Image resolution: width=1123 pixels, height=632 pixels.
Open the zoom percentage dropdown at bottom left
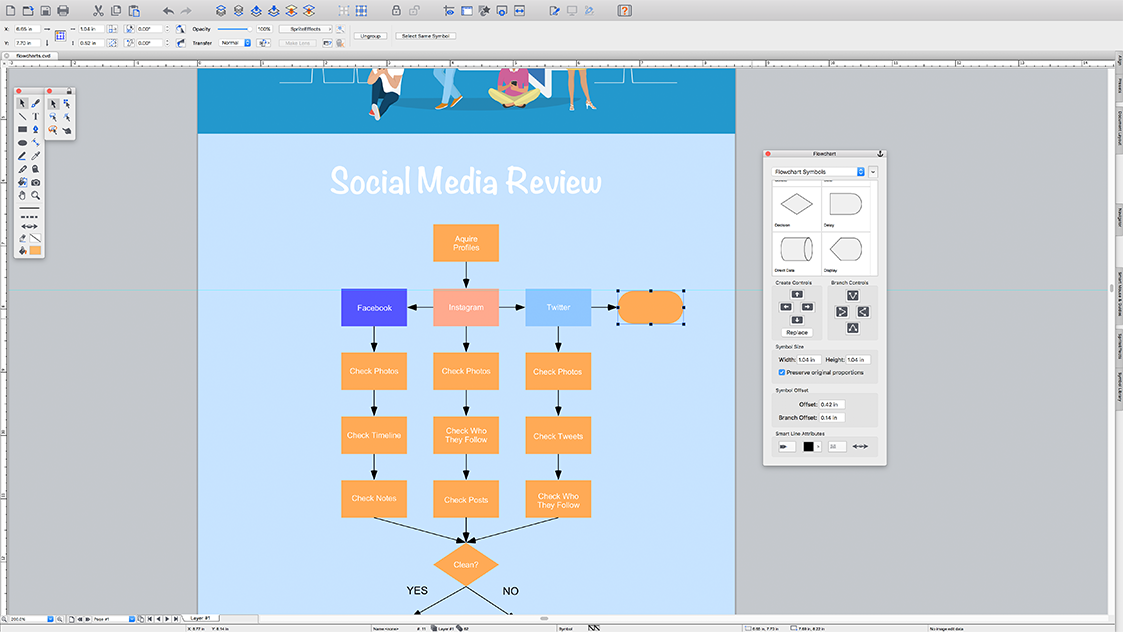pos(50,619)
